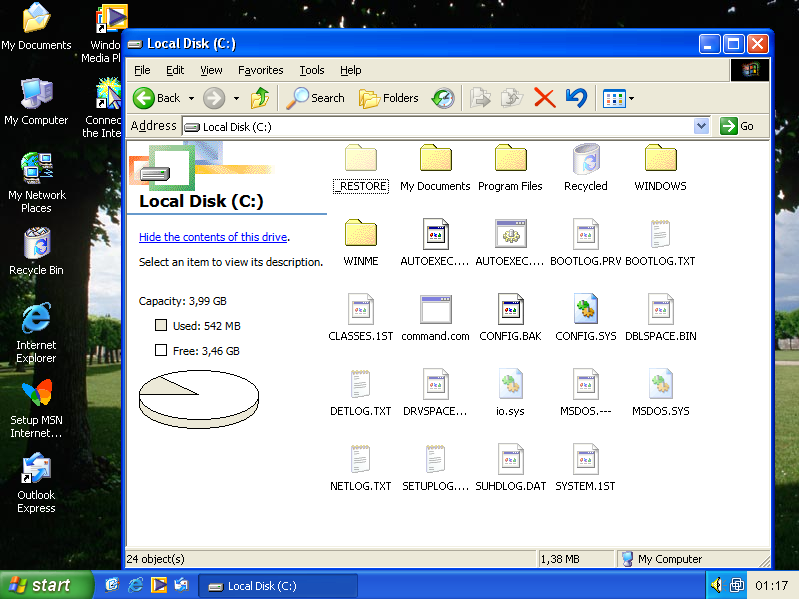Open the Forward history dropdown arrow
This screenshot has height=599, width=799.
pos(236,98)
